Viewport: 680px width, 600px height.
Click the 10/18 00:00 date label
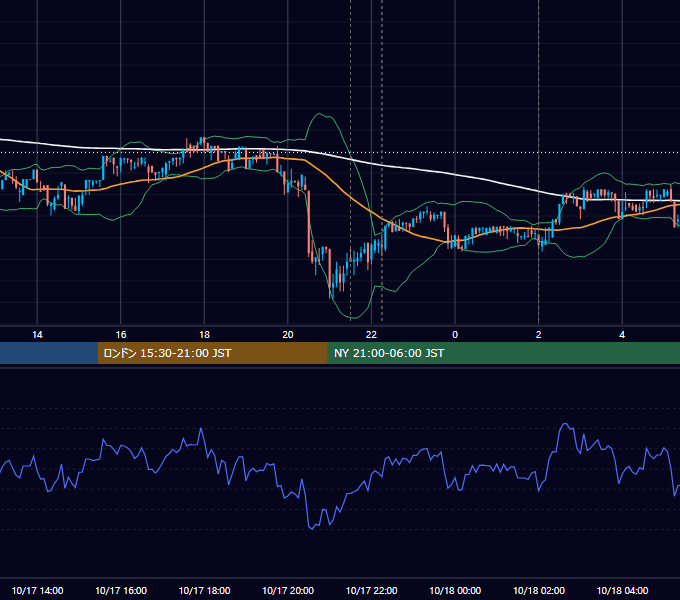pos(455,590)
